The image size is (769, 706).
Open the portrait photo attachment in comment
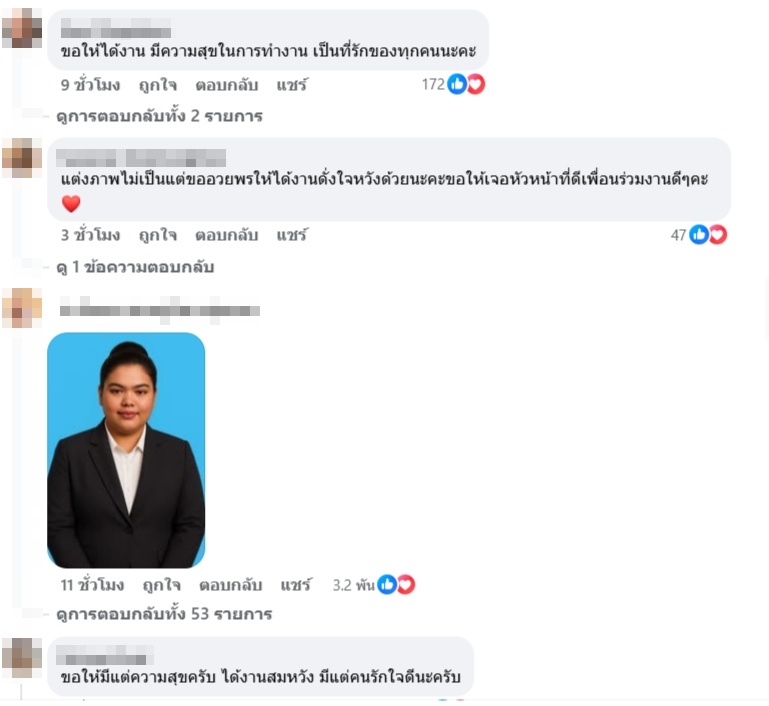pos(126,450)
